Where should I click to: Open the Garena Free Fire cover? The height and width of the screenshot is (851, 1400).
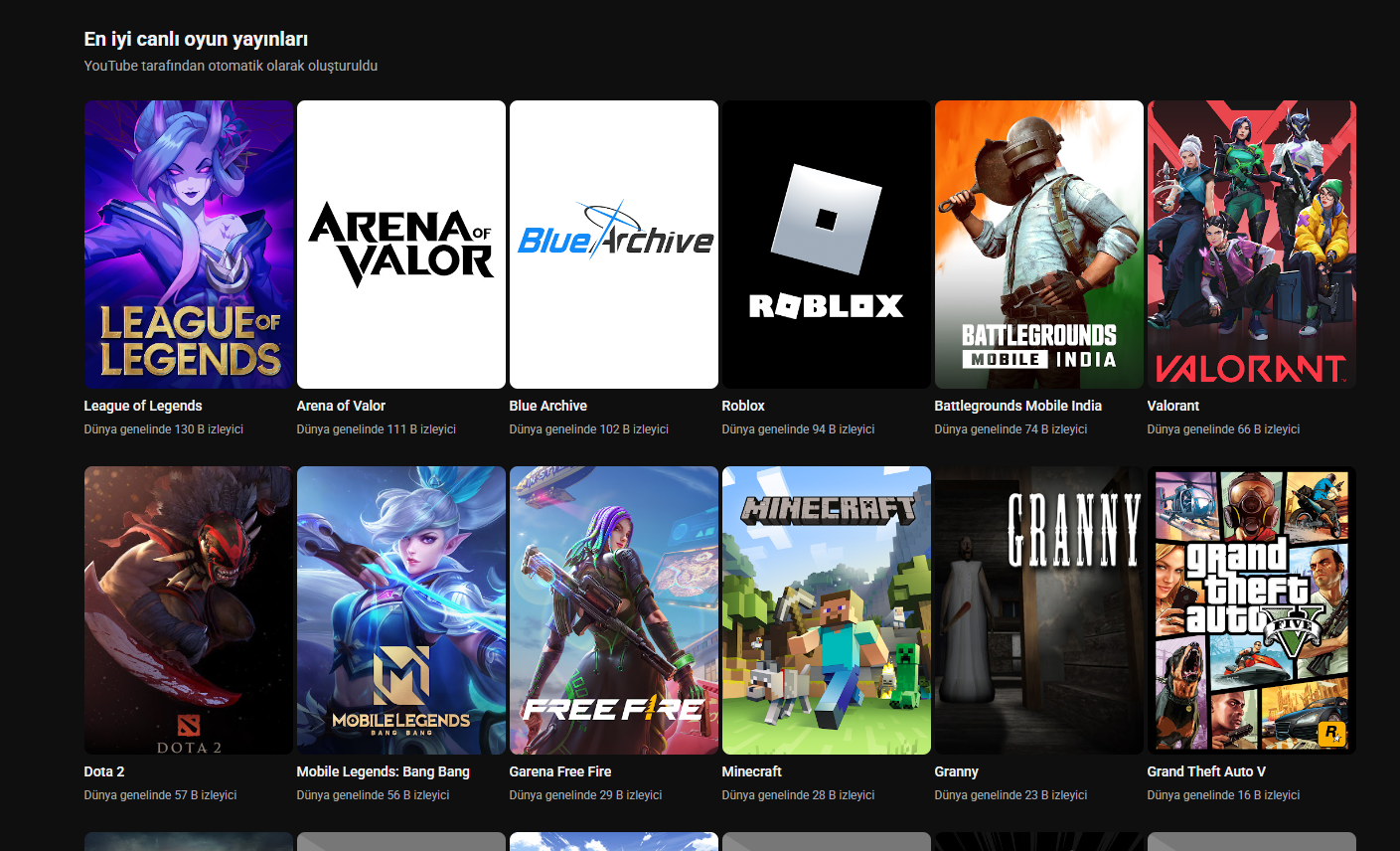[614, 610]
